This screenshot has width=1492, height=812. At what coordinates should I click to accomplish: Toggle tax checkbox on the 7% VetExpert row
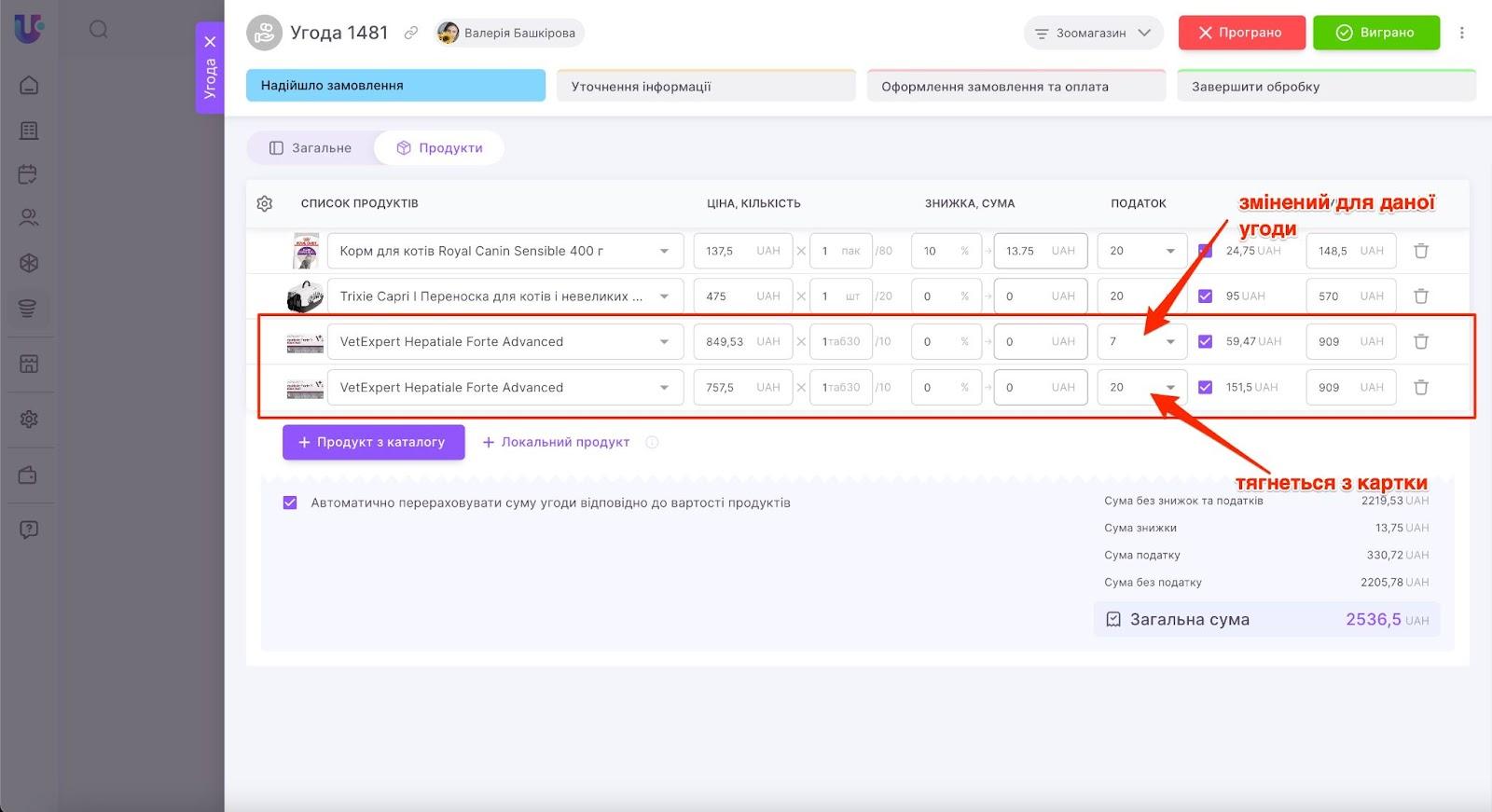[x=1205, y=341]
